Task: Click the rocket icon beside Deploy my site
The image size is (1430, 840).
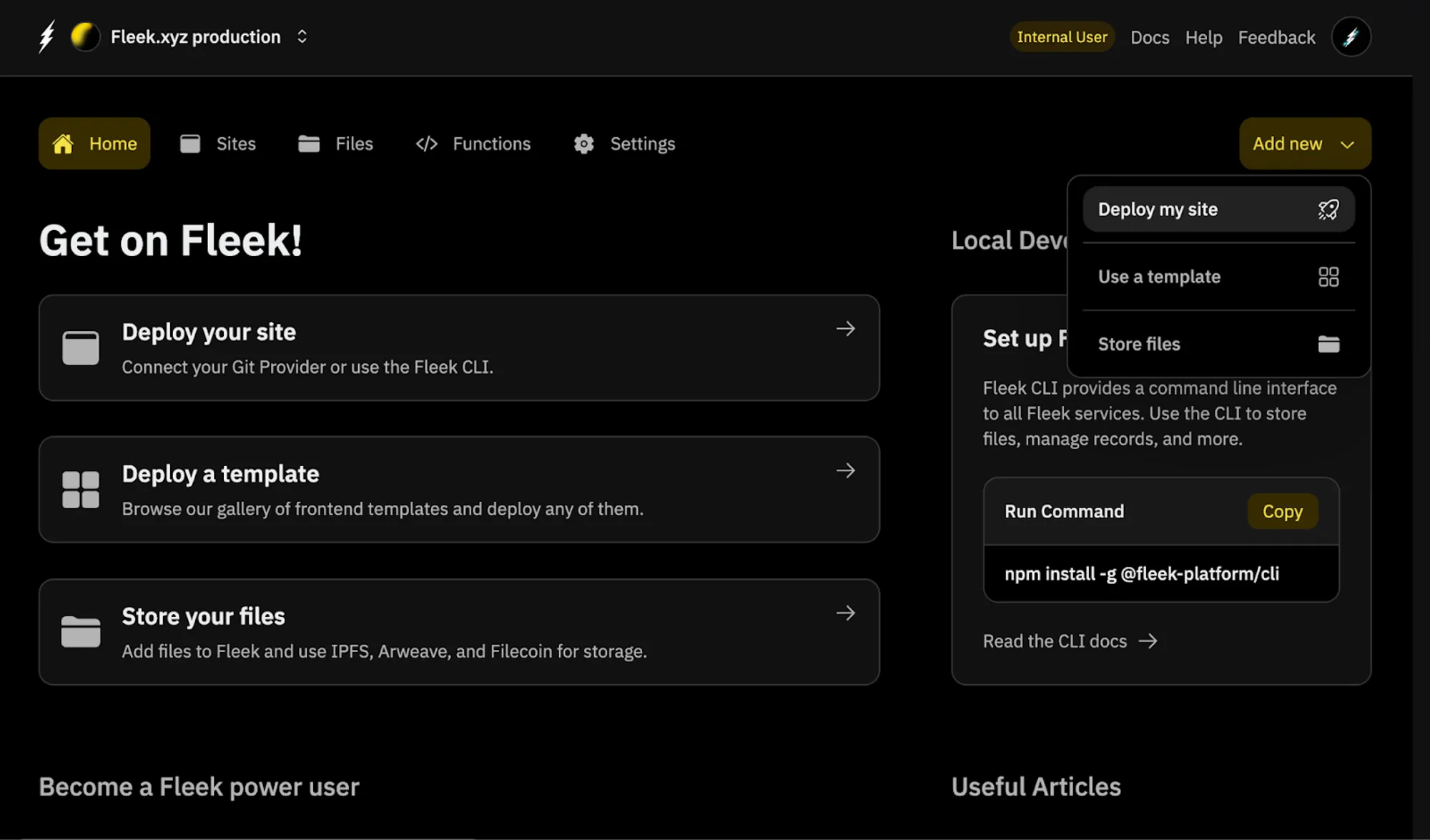Action: pos(1328,209)
